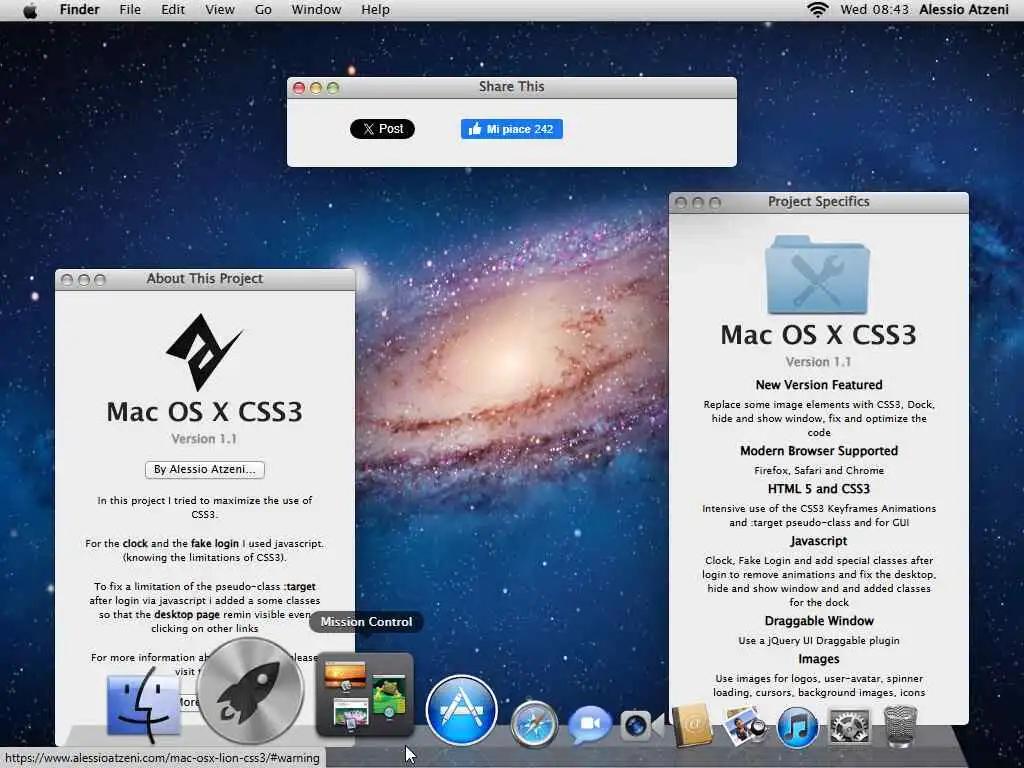Click the New Version Featured heading
Viewport: 1024px width, 768px height.
(x=819, y=385)
